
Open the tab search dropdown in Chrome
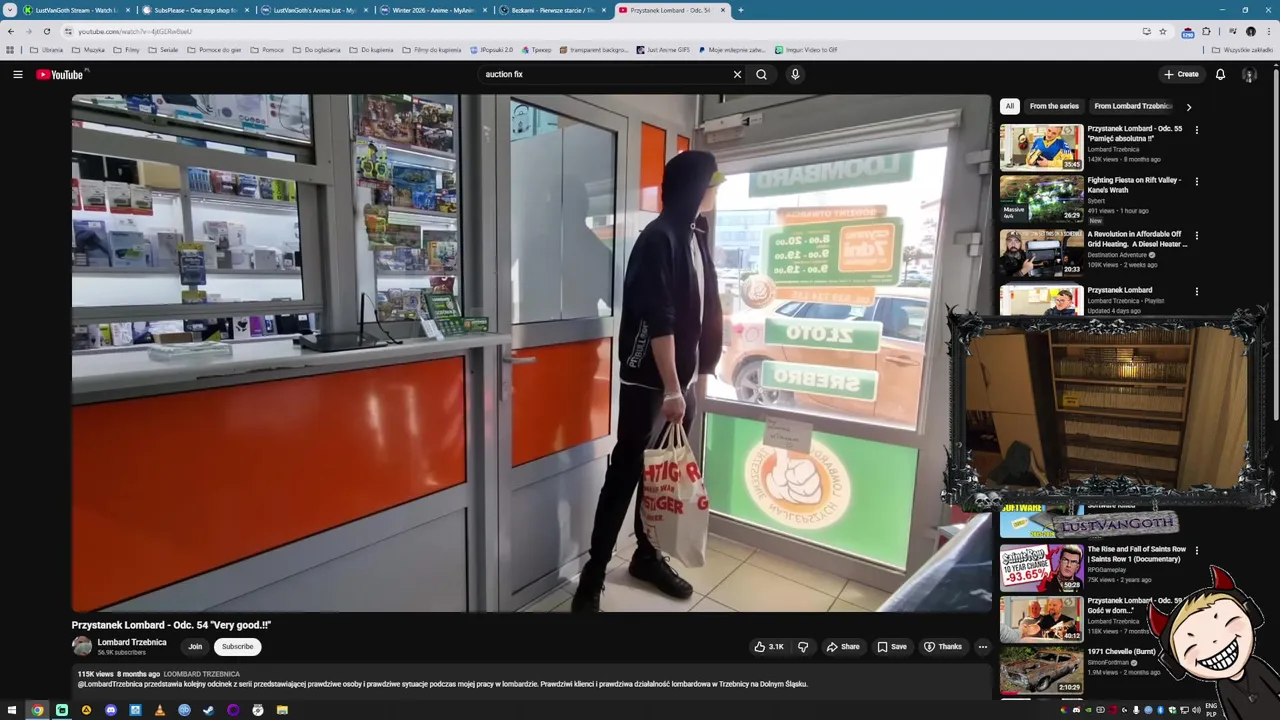pos(11,10)
